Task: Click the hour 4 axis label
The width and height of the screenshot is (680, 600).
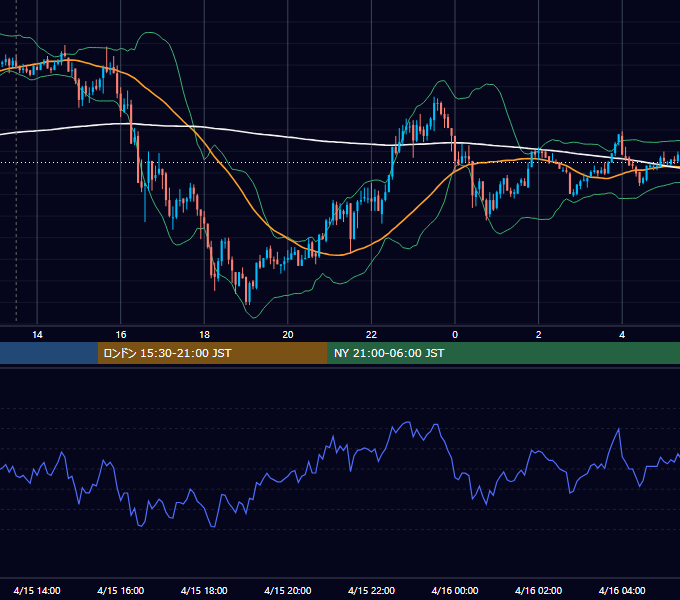Action: (x=622, y=335)
